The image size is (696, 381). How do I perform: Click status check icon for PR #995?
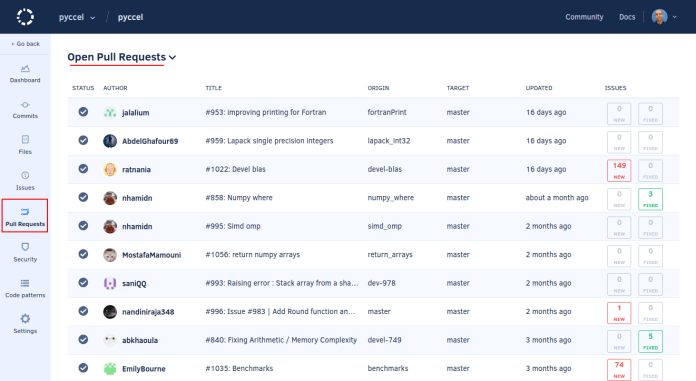pos(83,226)
